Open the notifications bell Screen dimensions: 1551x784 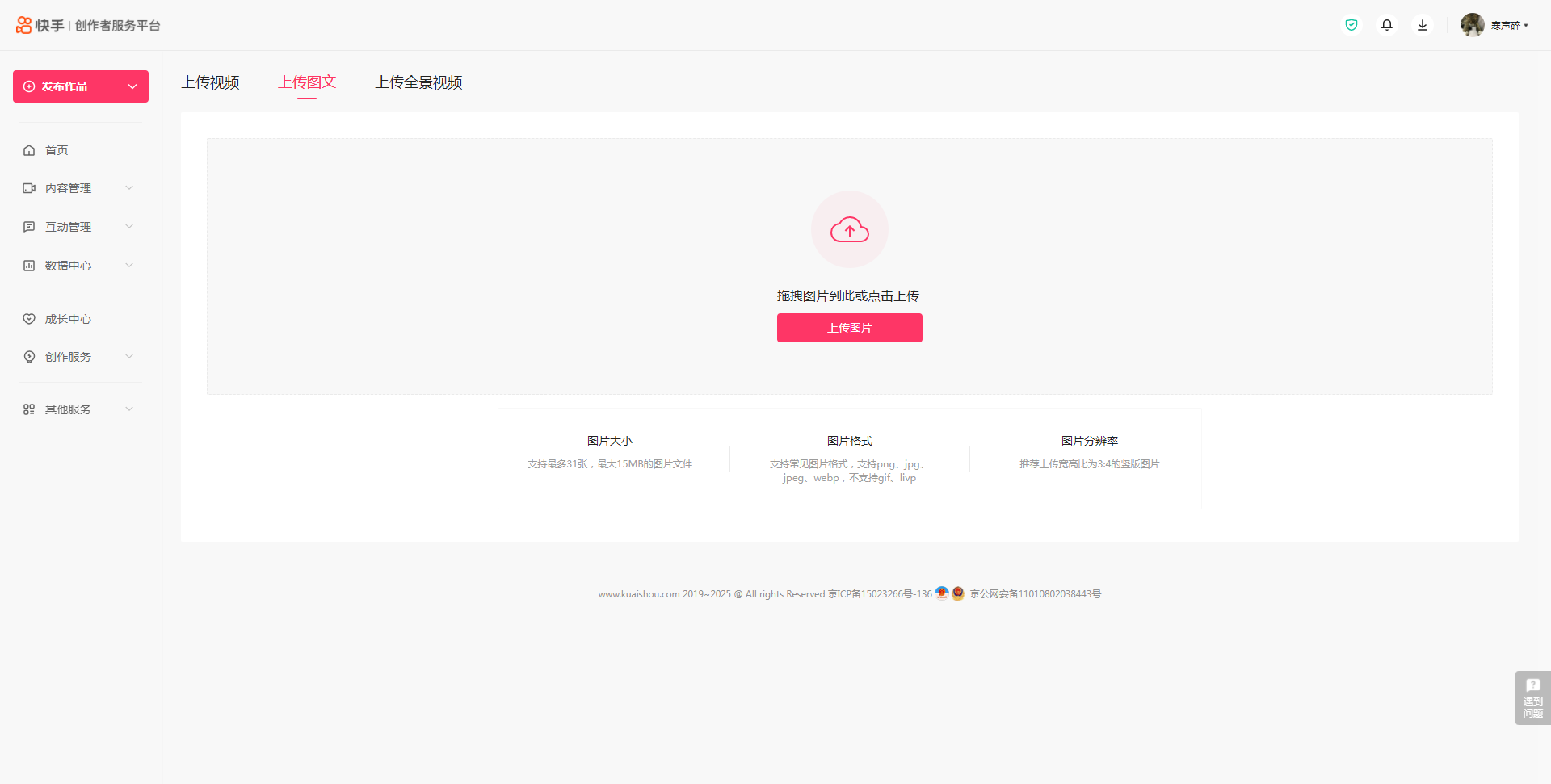point(1387,25)
